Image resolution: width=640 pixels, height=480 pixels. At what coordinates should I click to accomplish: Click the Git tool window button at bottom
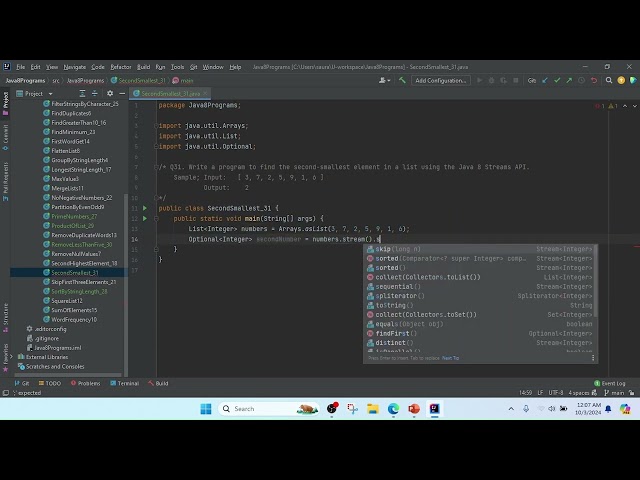tap(22, 383)
